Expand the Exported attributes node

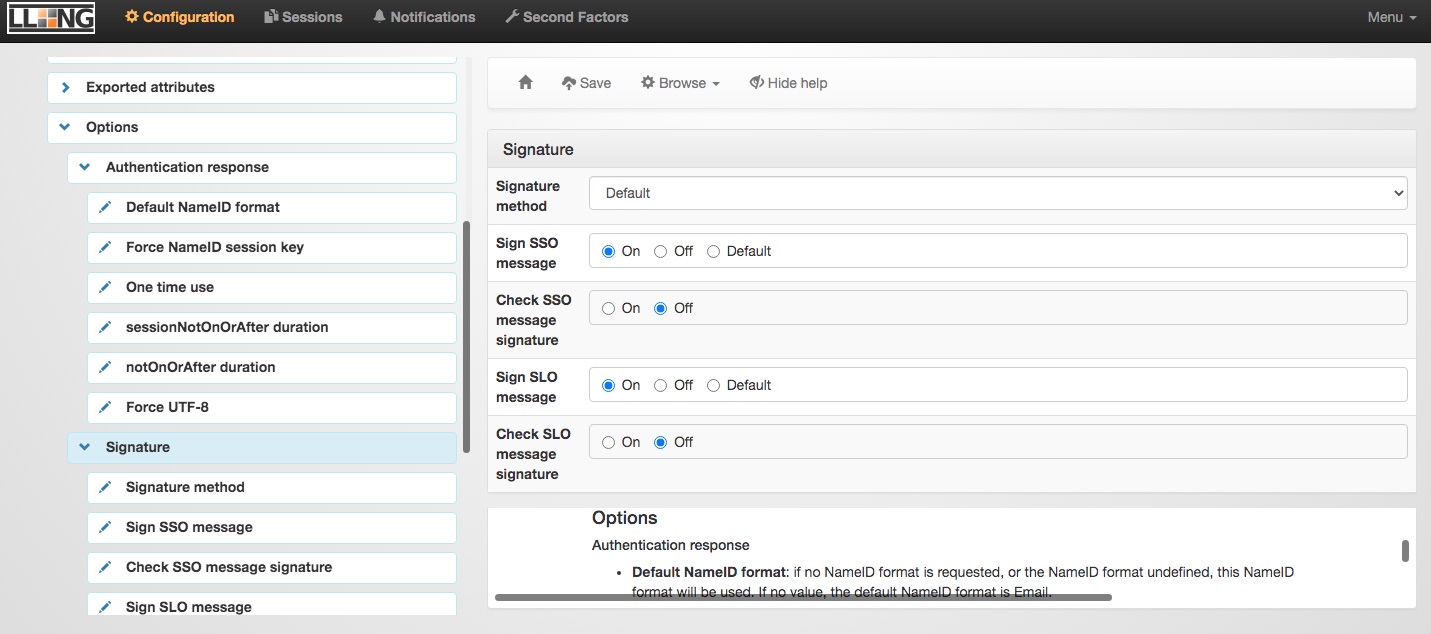(x=66, y=87)
